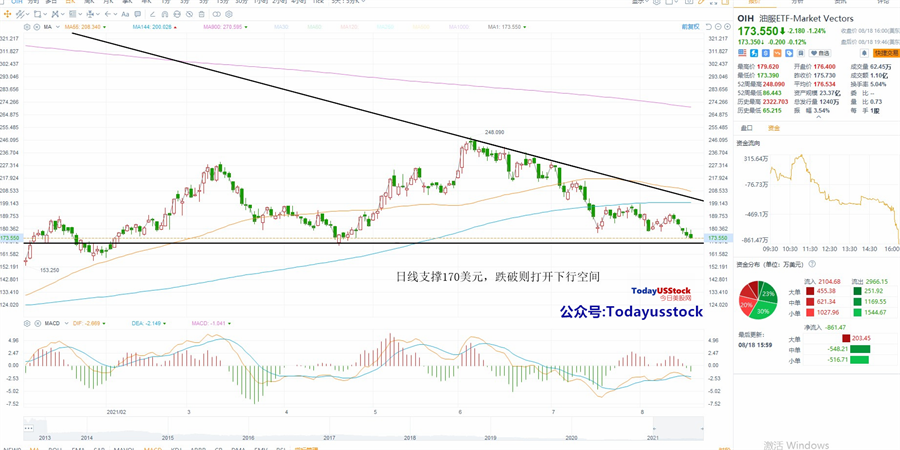This screenshot has height=450, width=900.
Task: Select the magnet snap drawing tool
Action: pyautogui.click(x=165, y=14)
